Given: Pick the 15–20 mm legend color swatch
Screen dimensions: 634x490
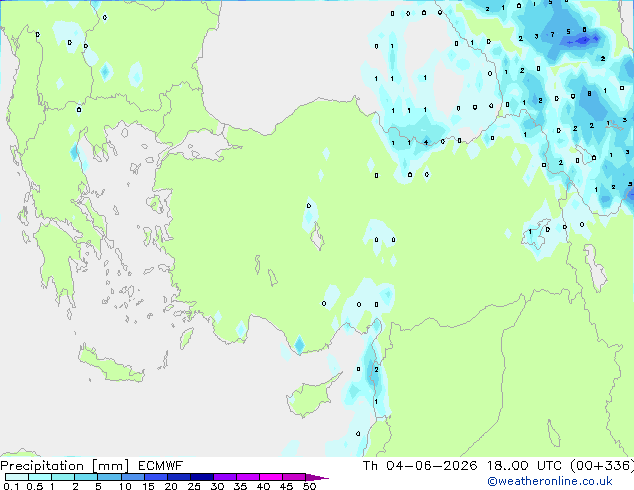Looking at the screenshot, I should (156, 477).
